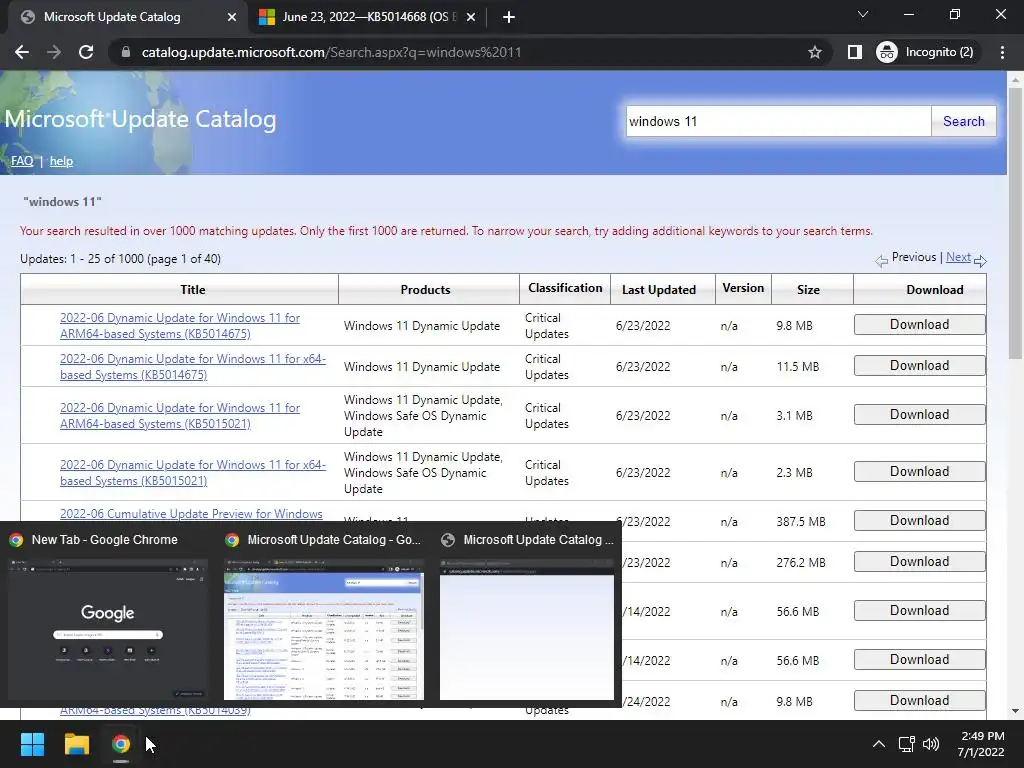Open the FAQ link
The height and width of the screenshot is (768, 1024).
22,161
